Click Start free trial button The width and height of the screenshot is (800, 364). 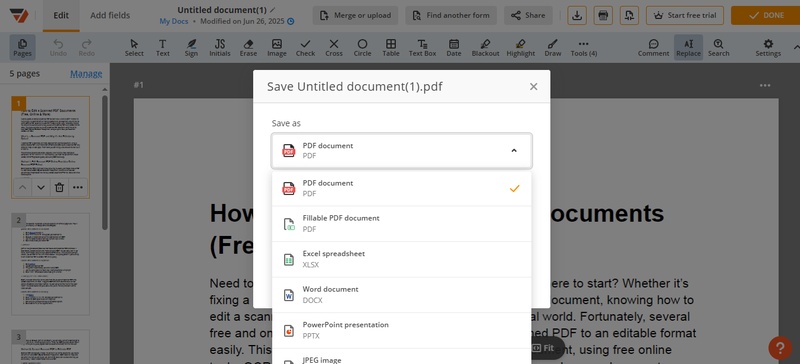tap(685, 15)
